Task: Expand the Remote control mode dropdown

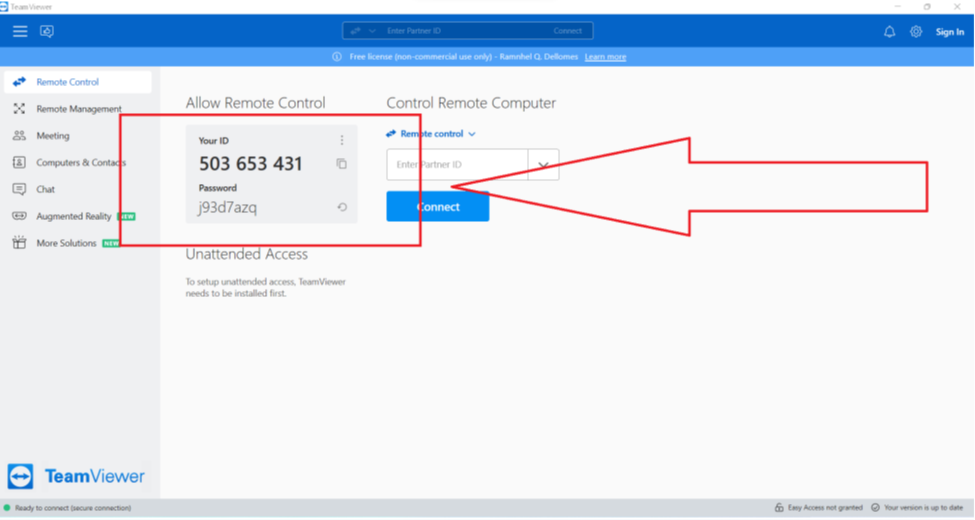Action: [x=431, y=134]
